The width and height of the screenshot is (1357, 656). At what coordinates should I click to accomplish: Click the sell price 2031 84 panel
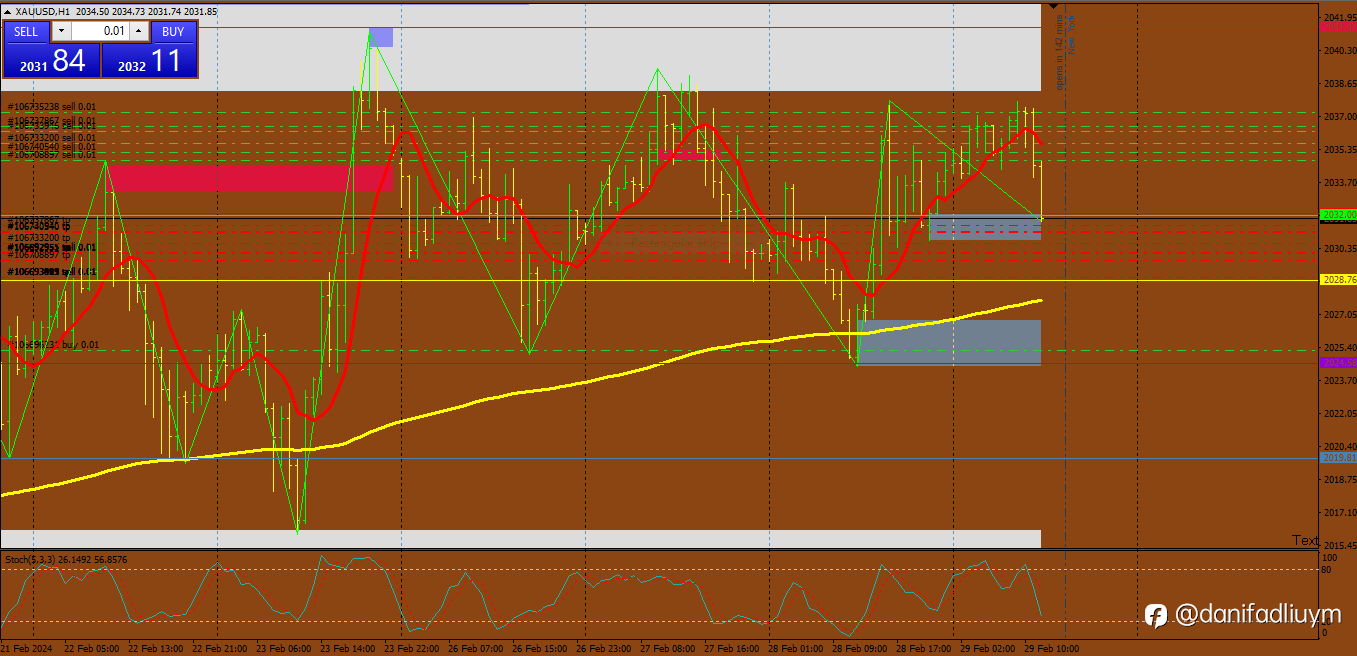pos(51,60)
